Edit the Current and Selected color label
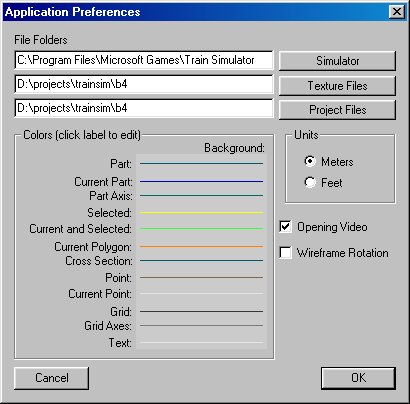This screenshot has width=410, height=404. tap(80, 229)
